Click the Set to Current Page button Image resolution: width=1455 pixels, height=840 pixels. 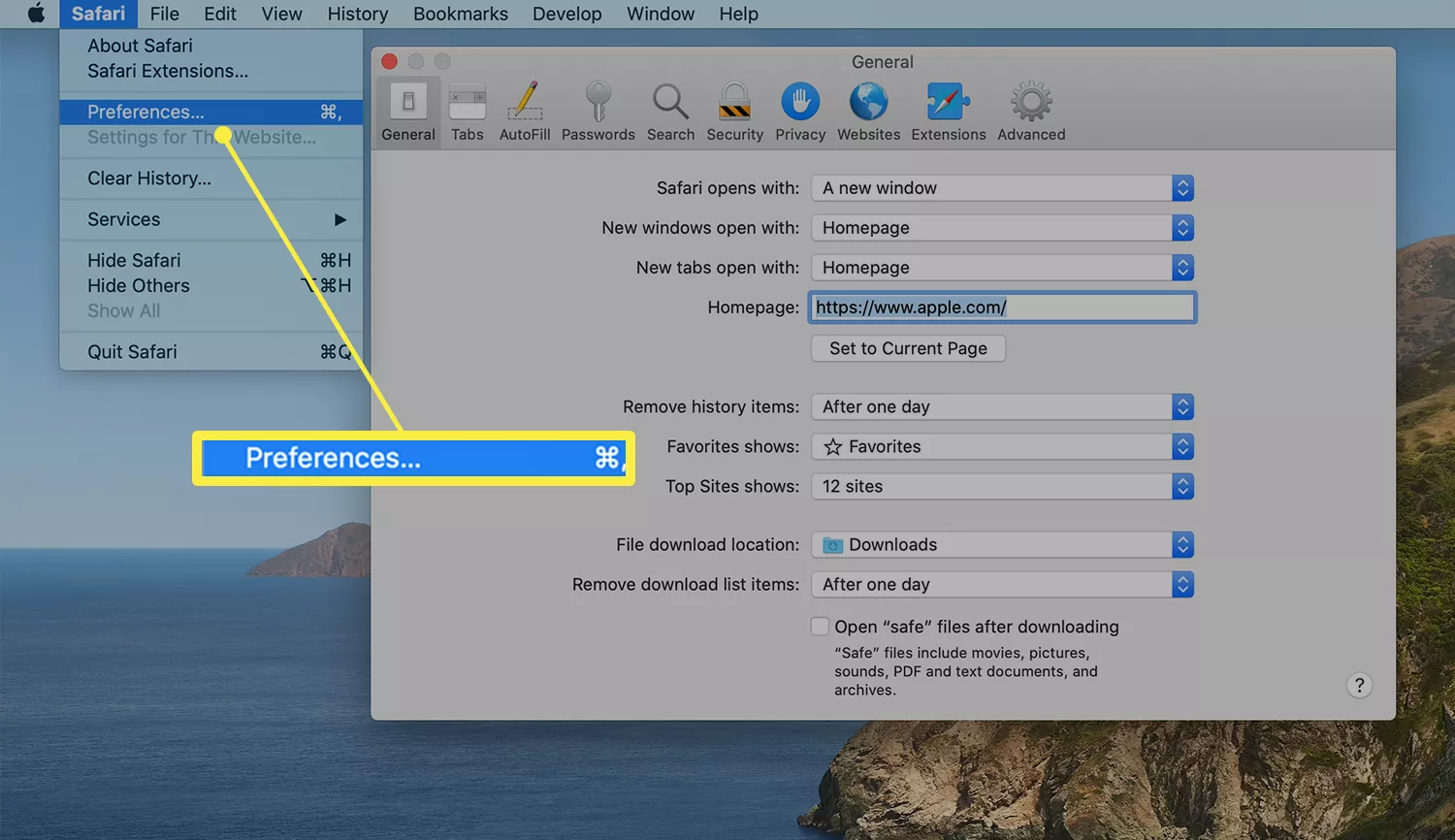(x=908, y=348)
